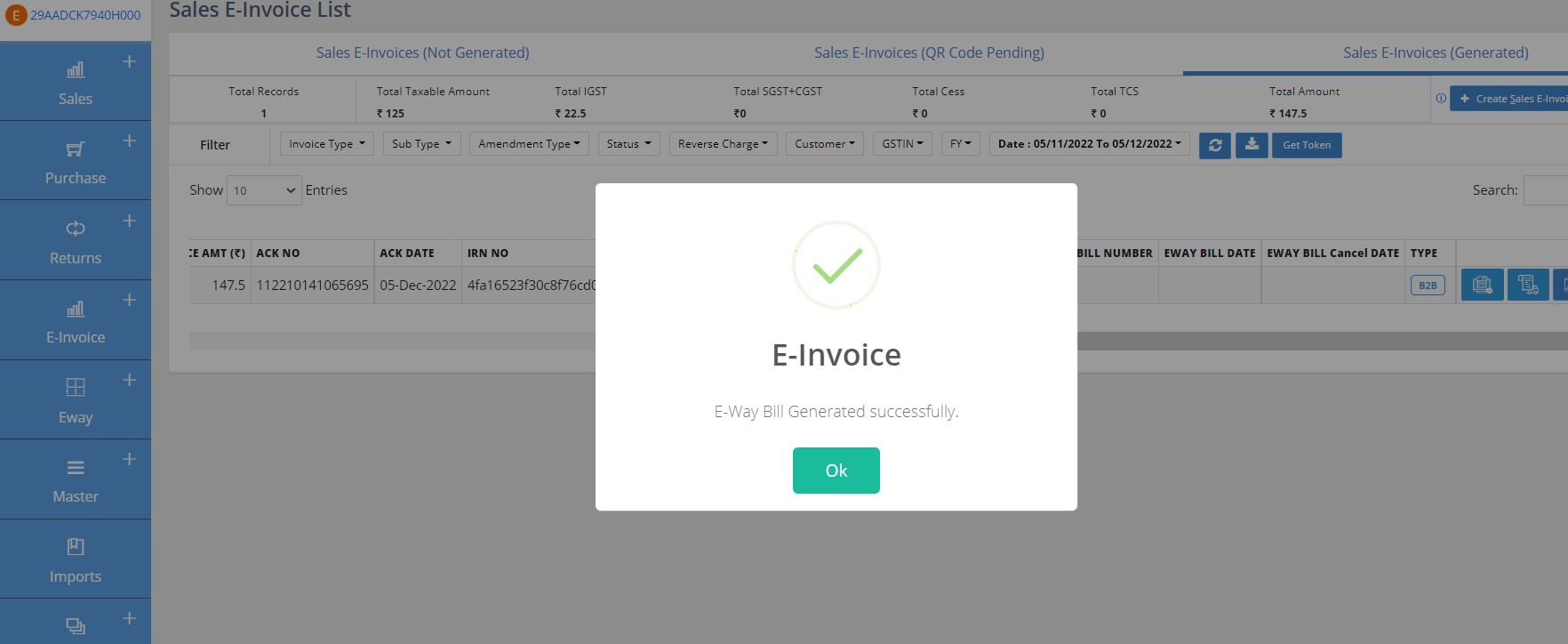
Task: Open the Eway module in sidebar
Action: (76, 401)
